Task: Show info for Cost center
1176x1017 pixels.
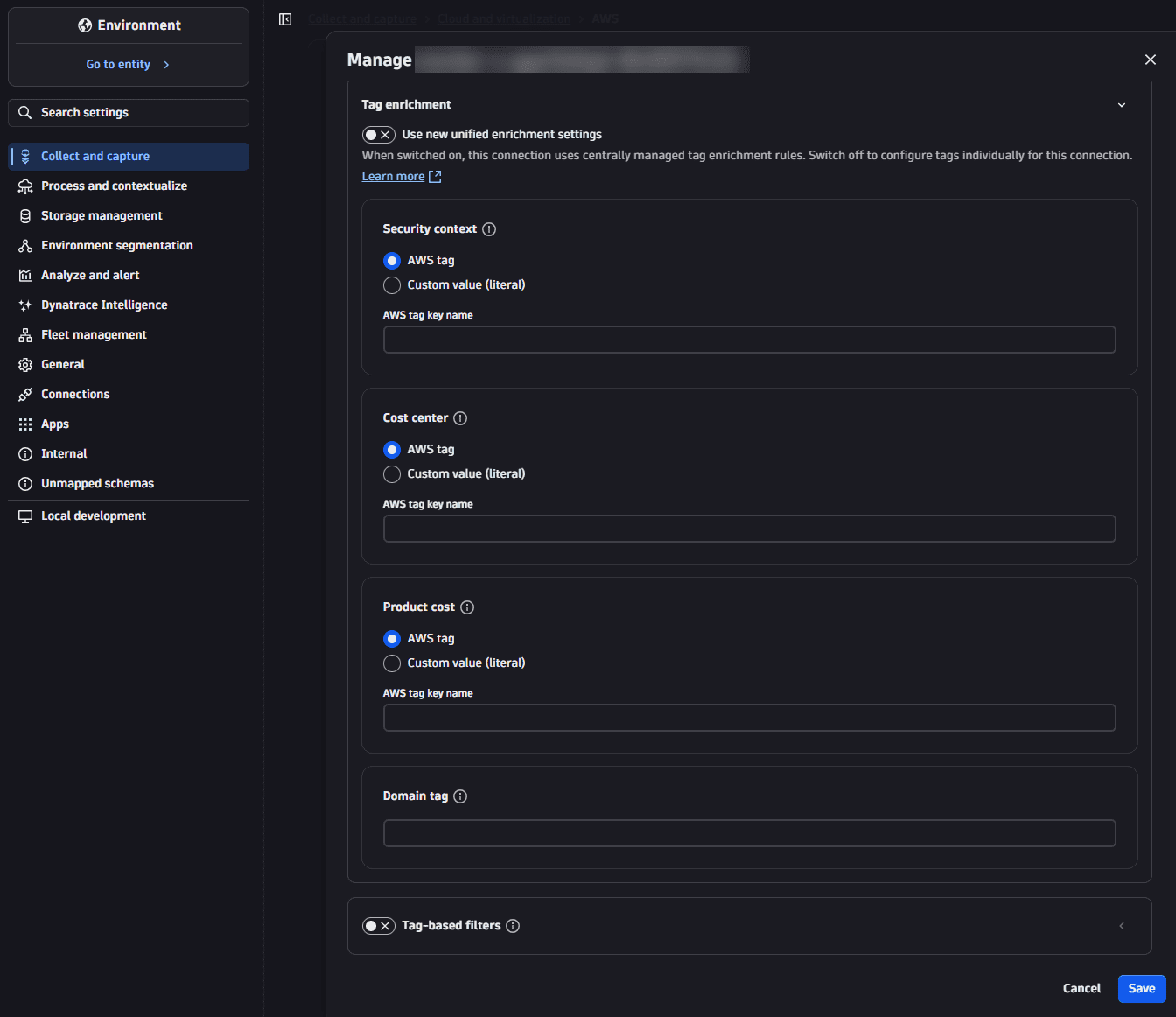Action: click(460, 418)
